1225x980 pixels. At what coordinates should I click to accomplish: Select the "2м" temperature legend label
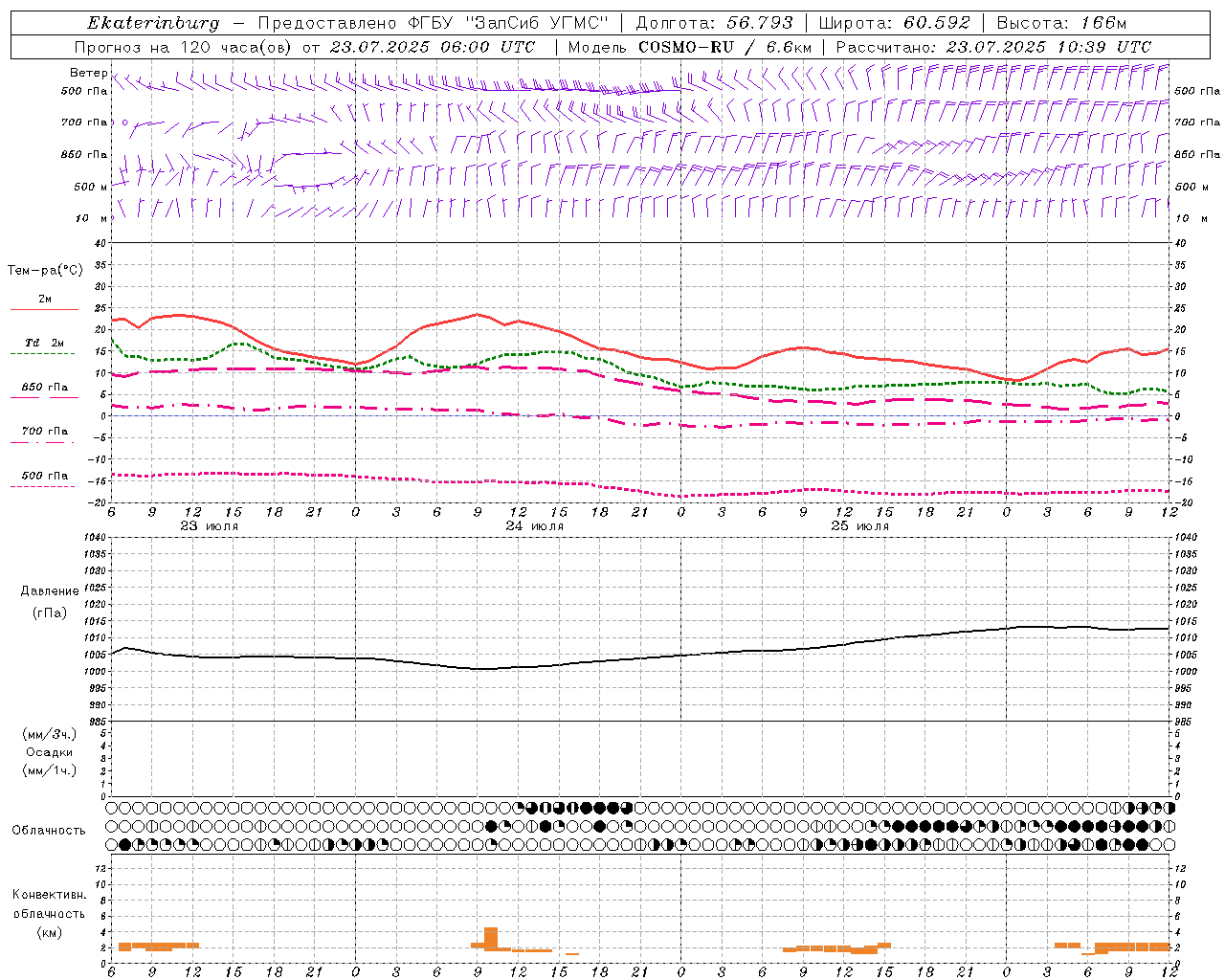pos(45,300)
